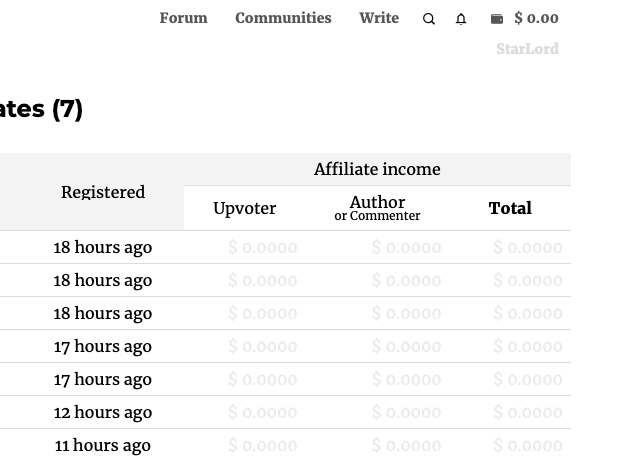Click the Total column header
Image resolution: width=638 pixels, height=459 pixels.
click(510, 208)
